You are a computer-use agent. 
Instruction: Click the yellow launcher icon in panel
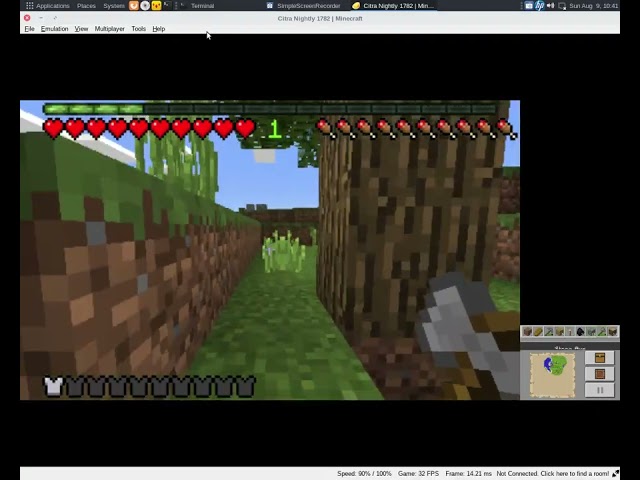point(156,6)
